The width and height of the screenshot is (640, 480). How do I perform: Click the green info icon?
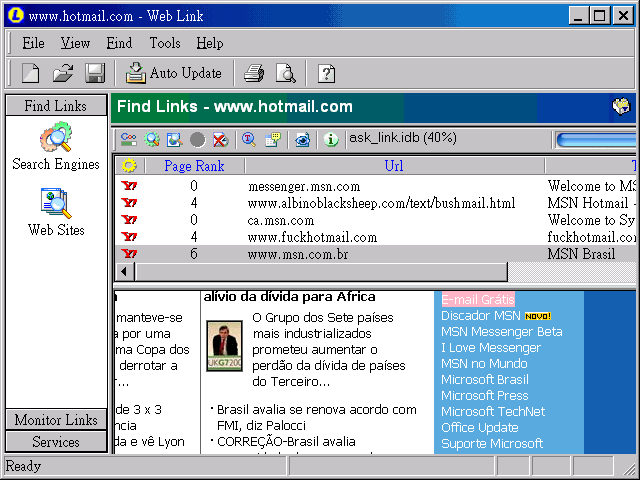click(x=331, y=140)
